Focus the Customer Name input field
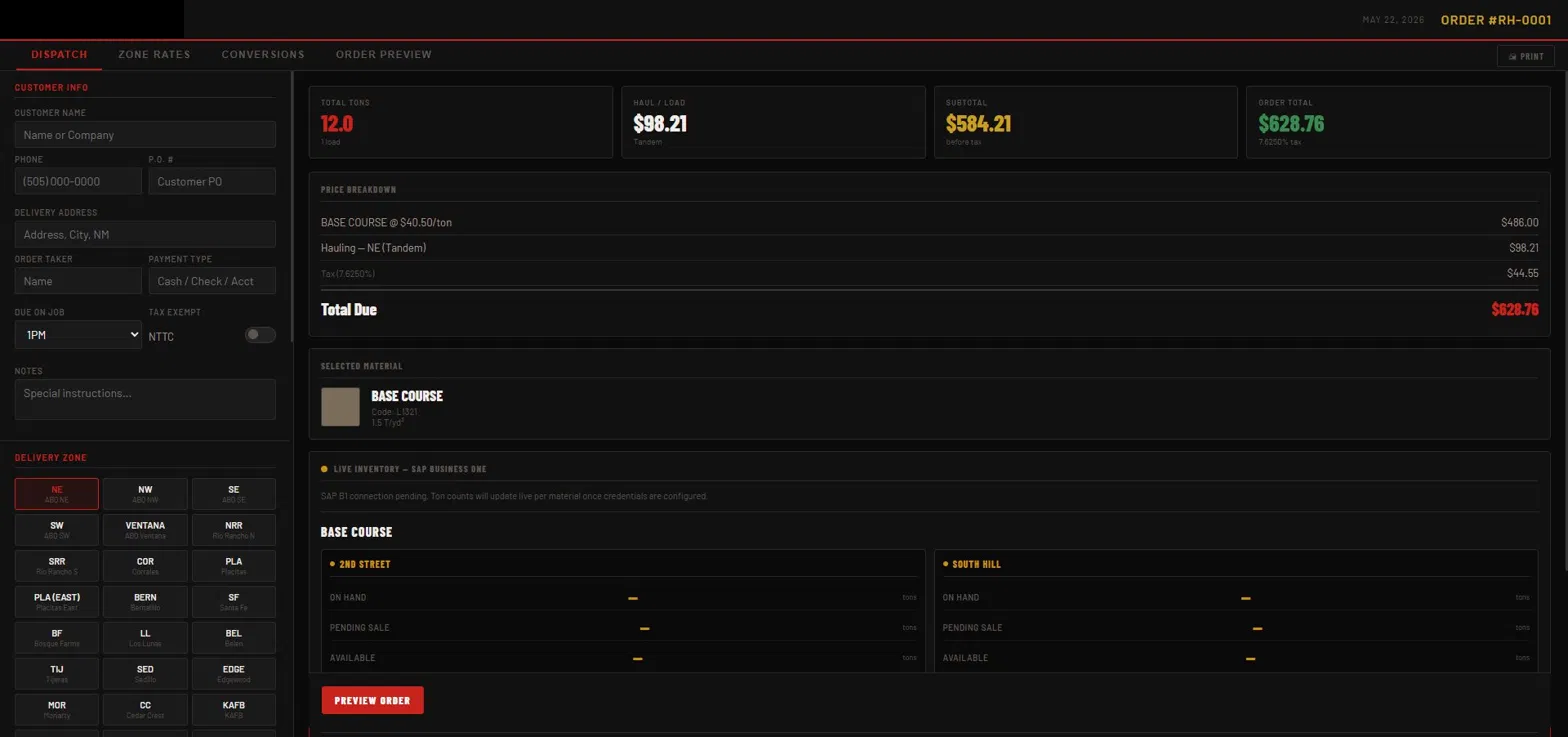1568x737 pixels. click(x=145, y=135)
